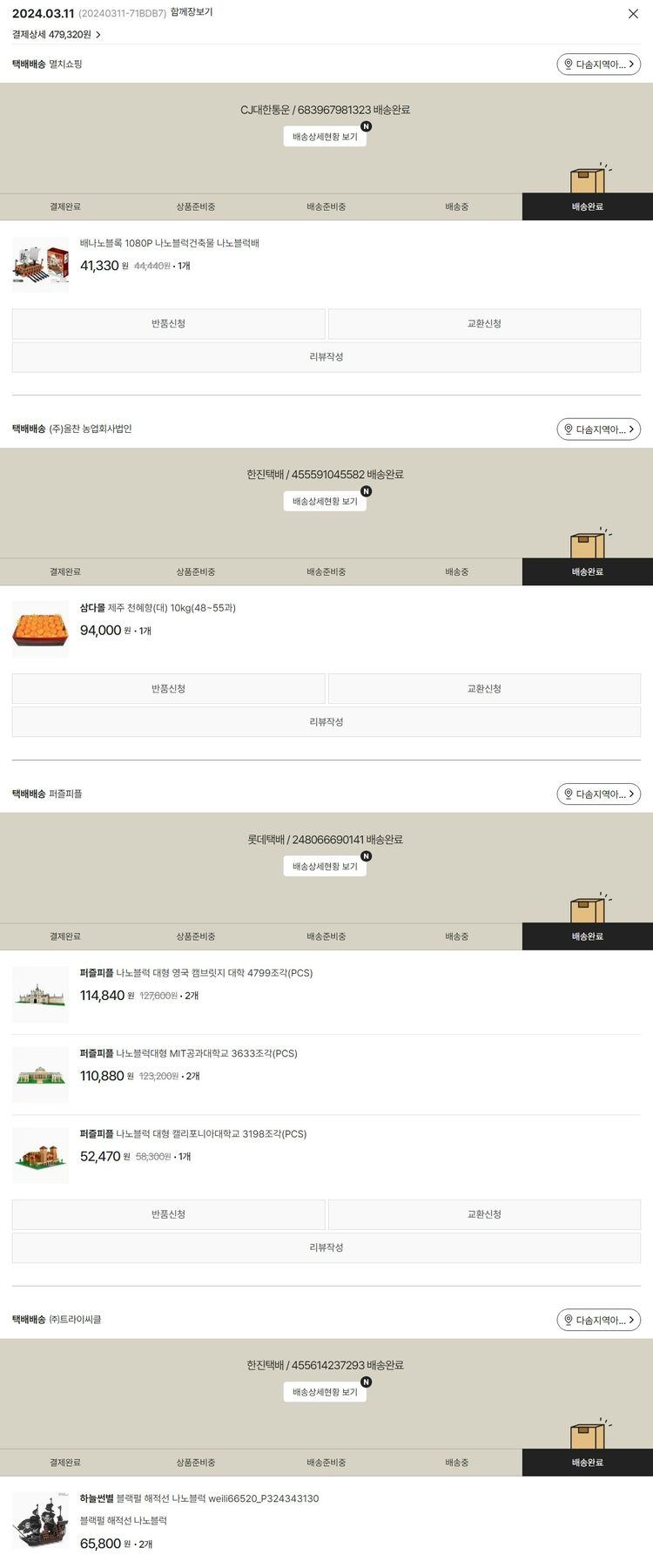Open the banana block product thumbnail

(x=40, y=265)
